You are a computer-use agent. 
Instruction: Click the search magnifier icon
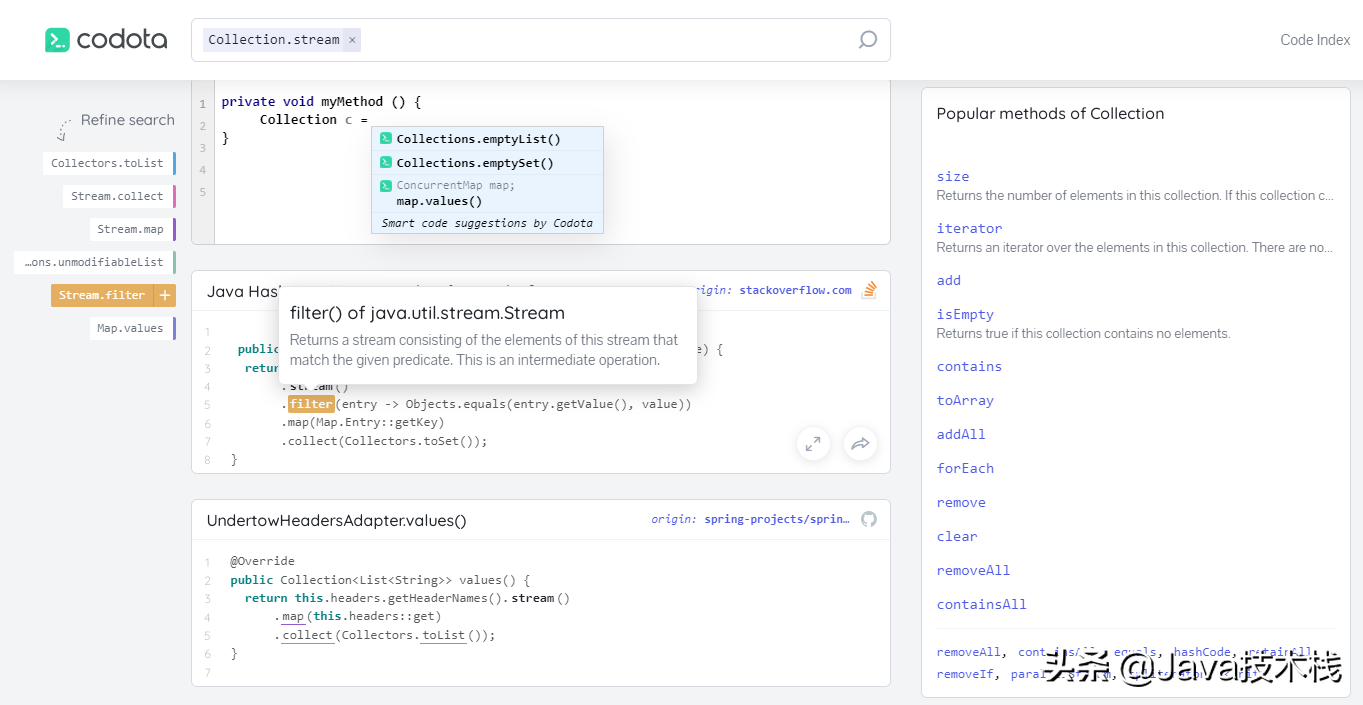[x=867, y=40]
